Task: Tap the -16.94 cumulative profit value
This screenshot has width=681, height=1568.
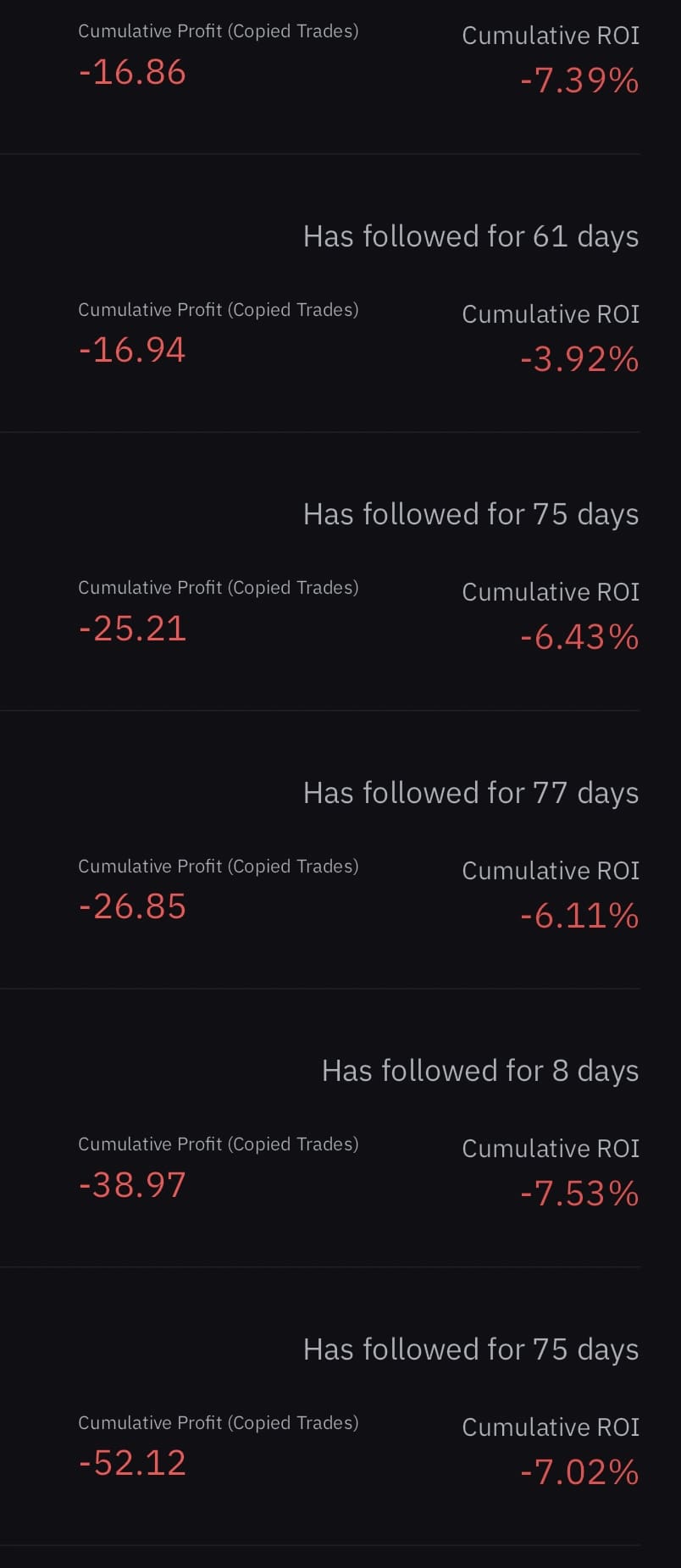Action: [x=132, y=351]
